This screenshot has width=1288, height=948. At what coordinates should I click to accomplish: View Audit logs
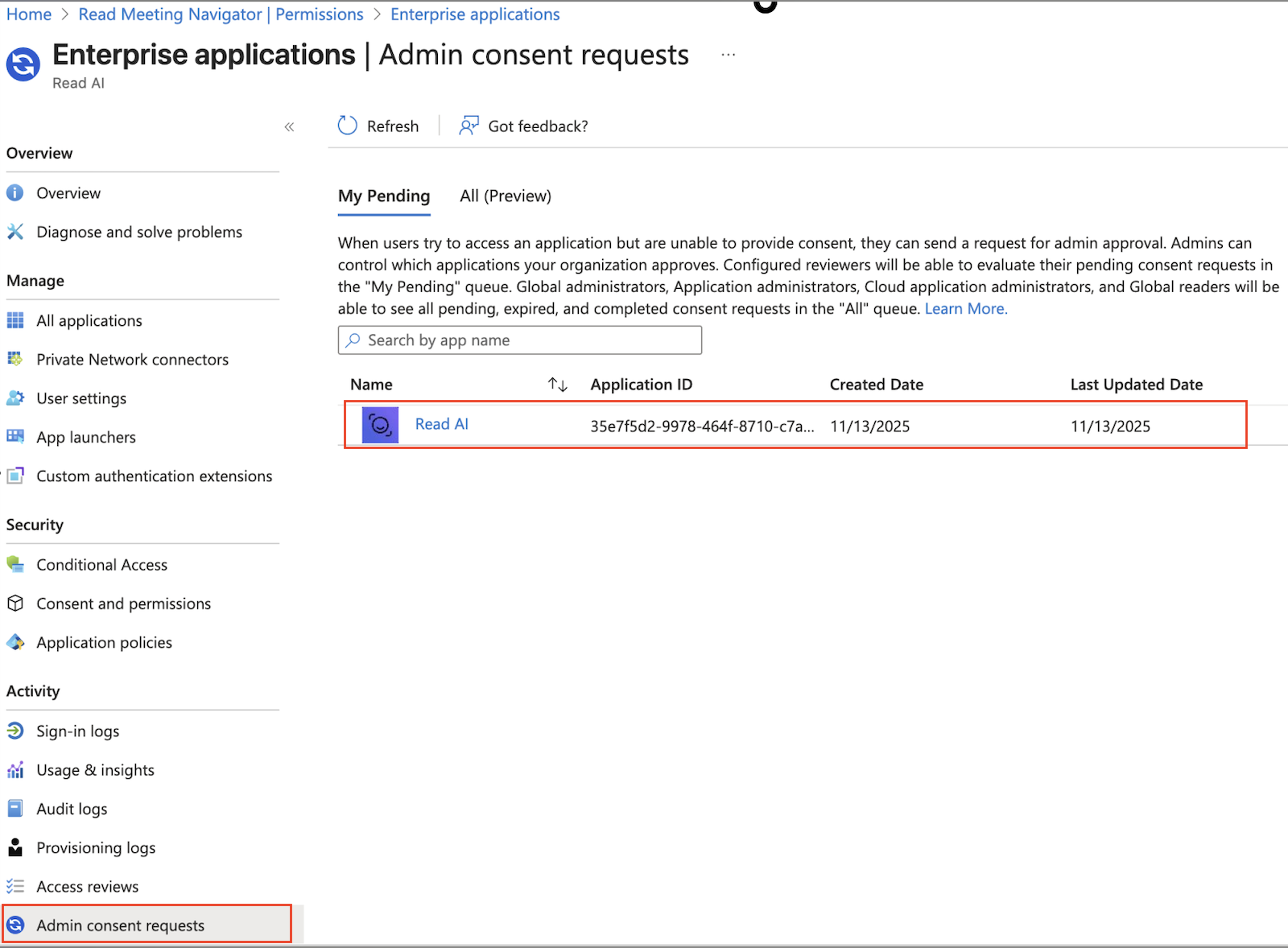point(72,809)
